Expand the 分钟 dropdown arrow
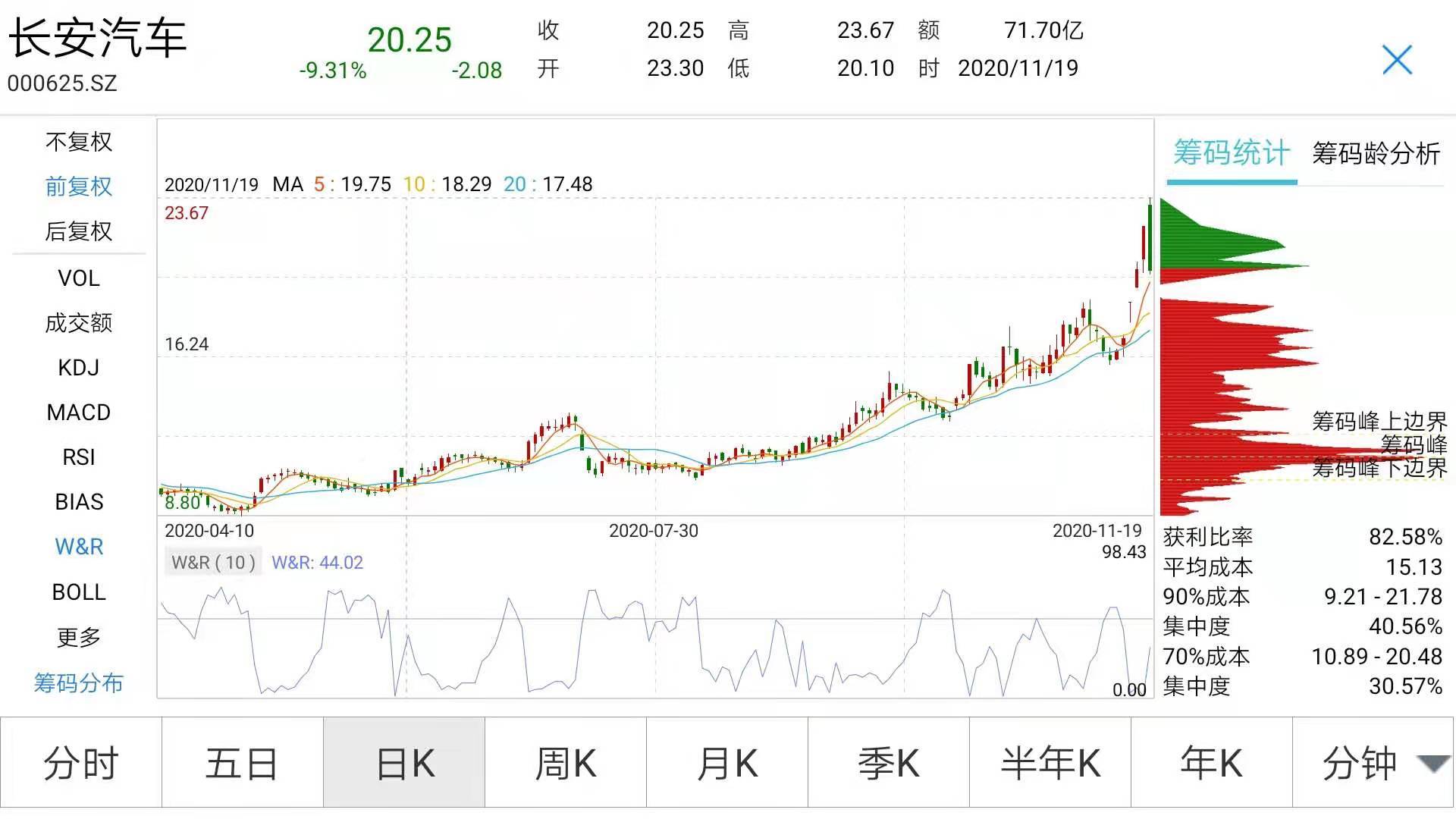Screen dimensions: 1456x819 pyautogui.click(x=1432, y=764)
